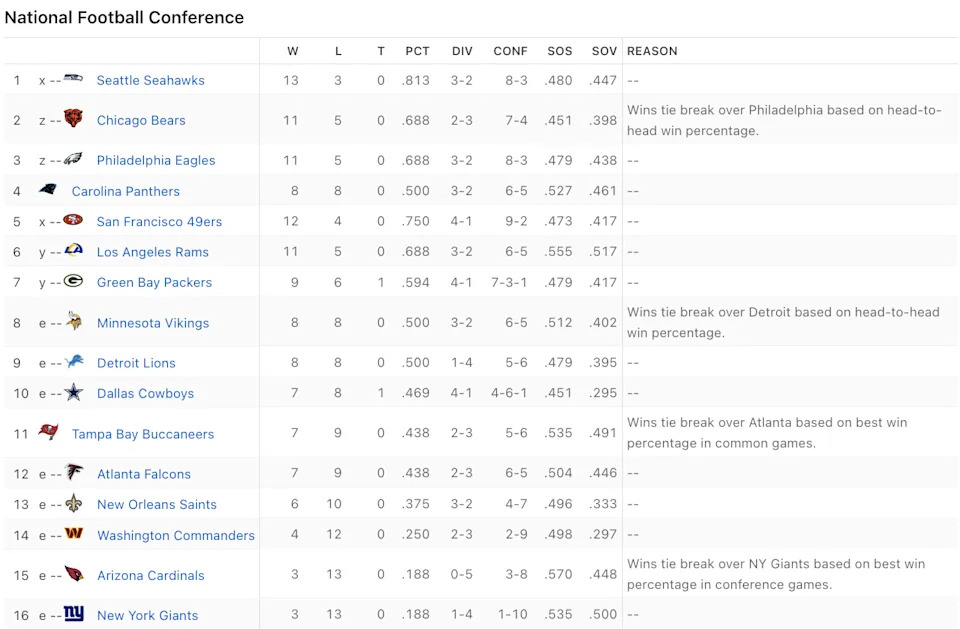Open the Tampa Bay Buccaneers link
Screen dimensions: 960x629
(x=143, y=434)
